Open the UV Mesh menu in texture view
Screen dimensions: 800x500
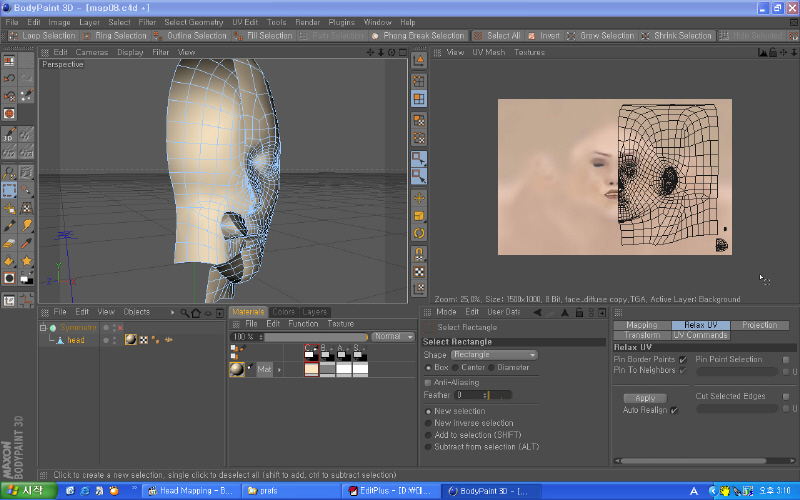point(488,52)
